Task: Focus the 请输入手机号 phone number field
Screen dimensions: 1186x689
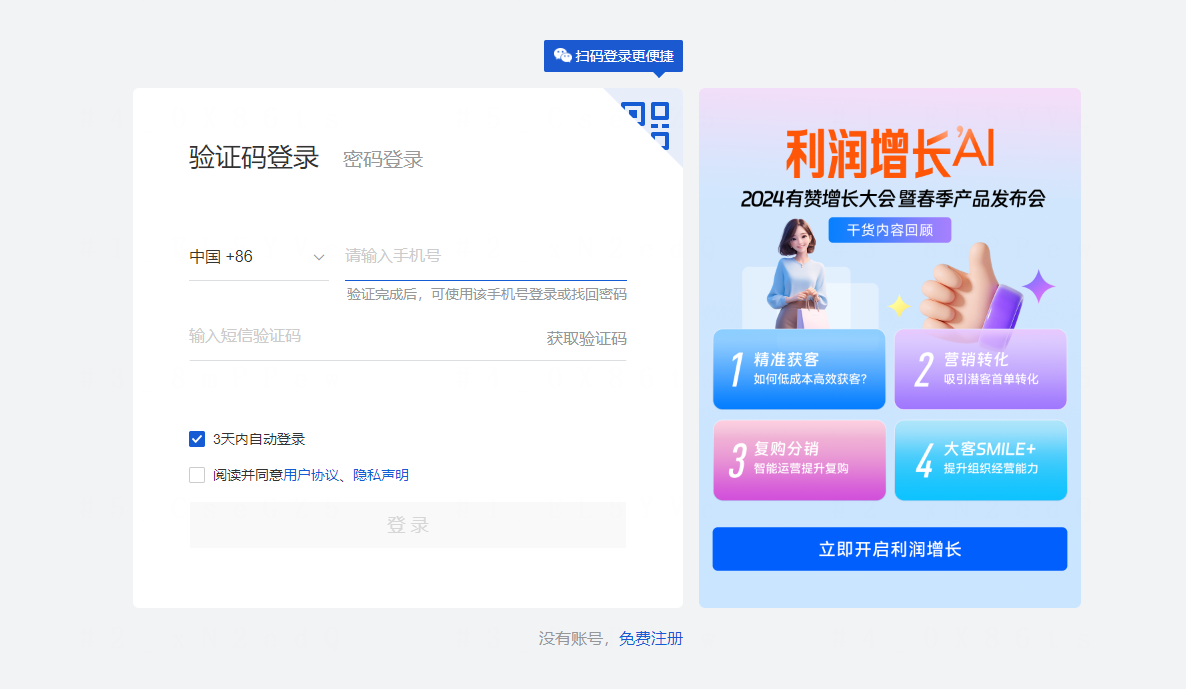Action: tap(486, 256)
